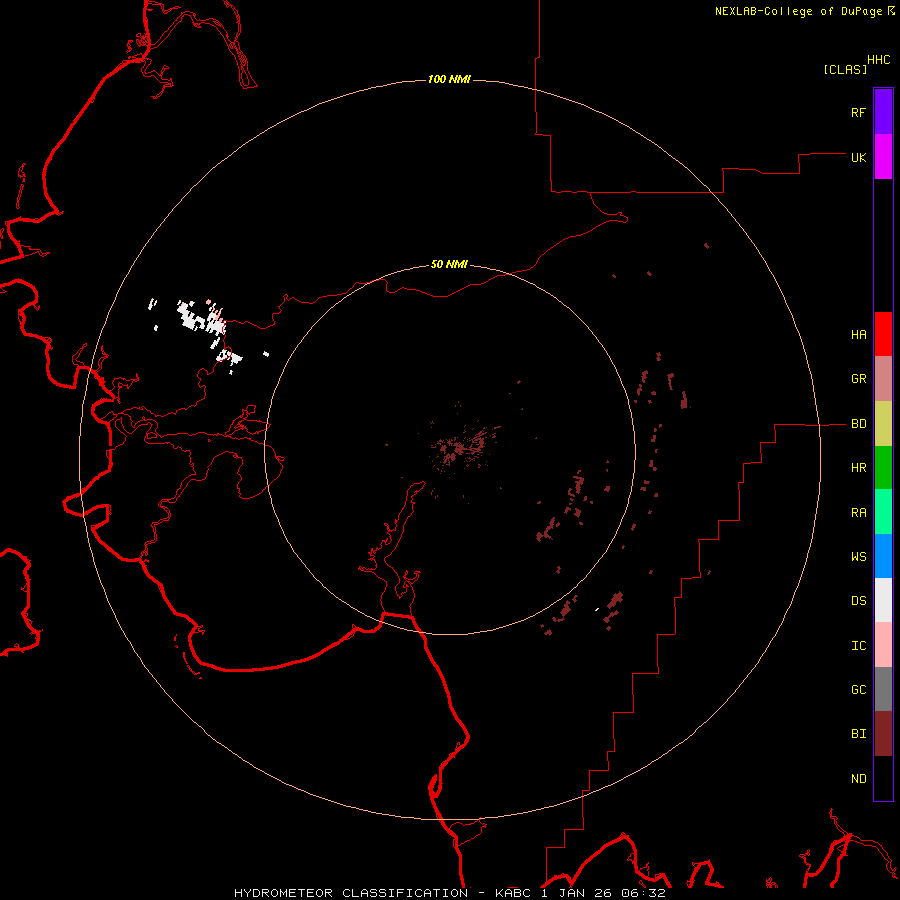Click the HA red legend swatch
This screenshot has width=900, height=900.
tap(883, 334)
